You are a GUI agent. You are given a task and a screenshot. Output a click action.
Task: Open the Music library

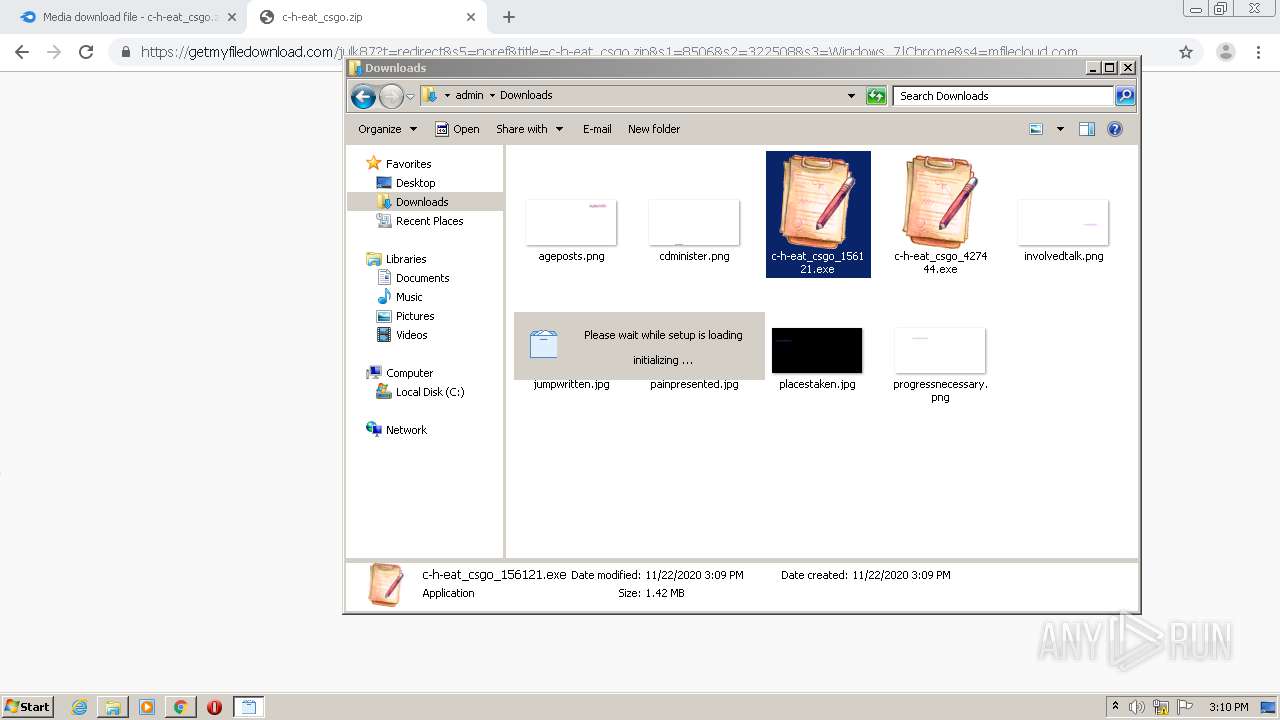pyautogui.click(x=400, y=297)
